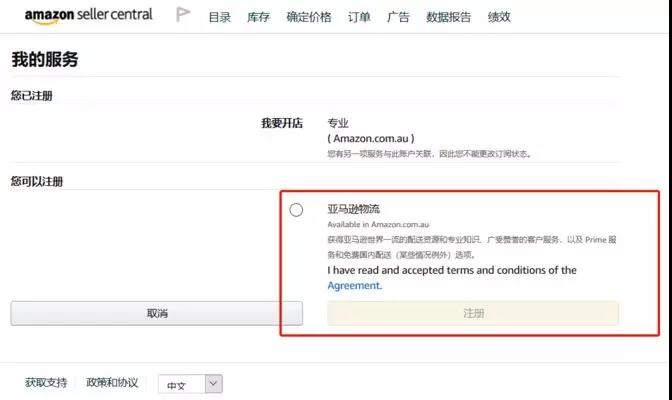
Task: Click the 注册 button
Action: click(x=473, y=313)
